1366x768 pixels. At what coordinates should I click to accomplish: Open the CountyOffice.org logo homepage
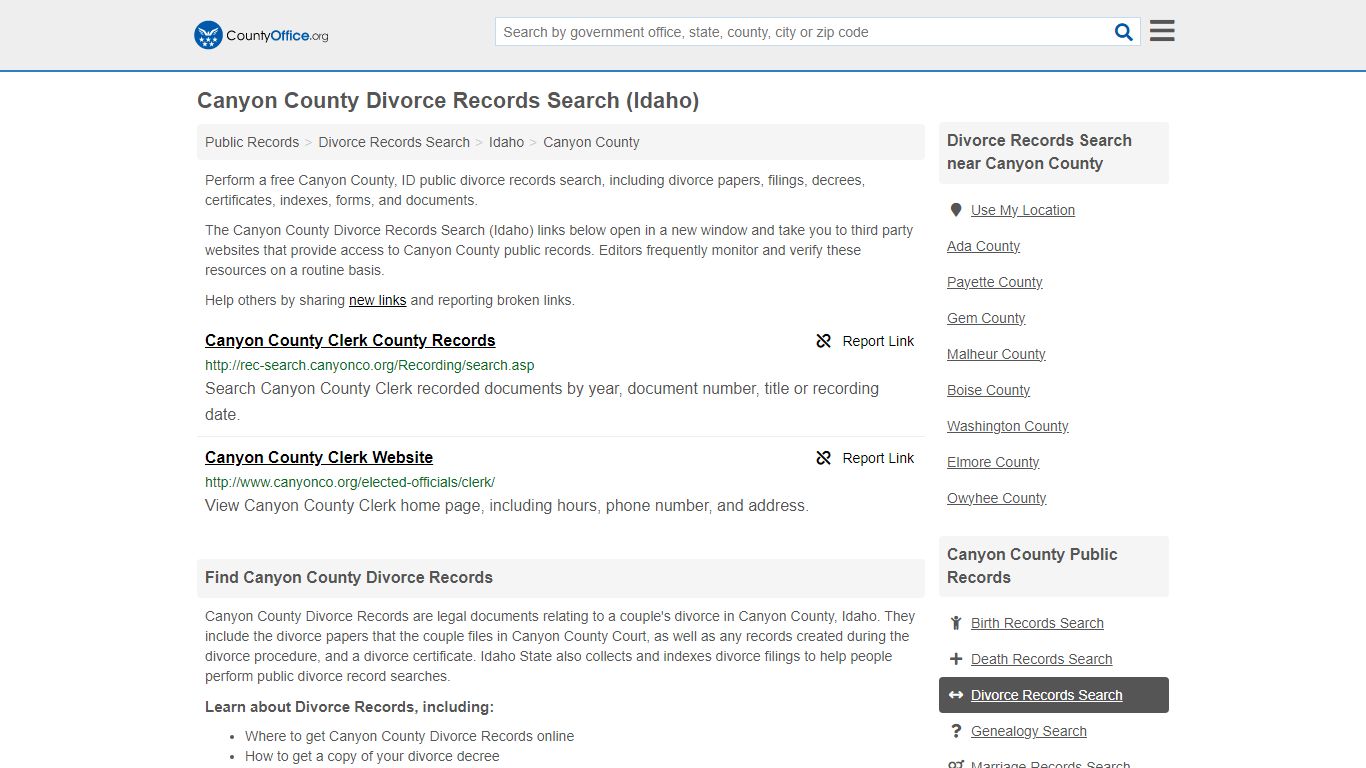point(261,35)
